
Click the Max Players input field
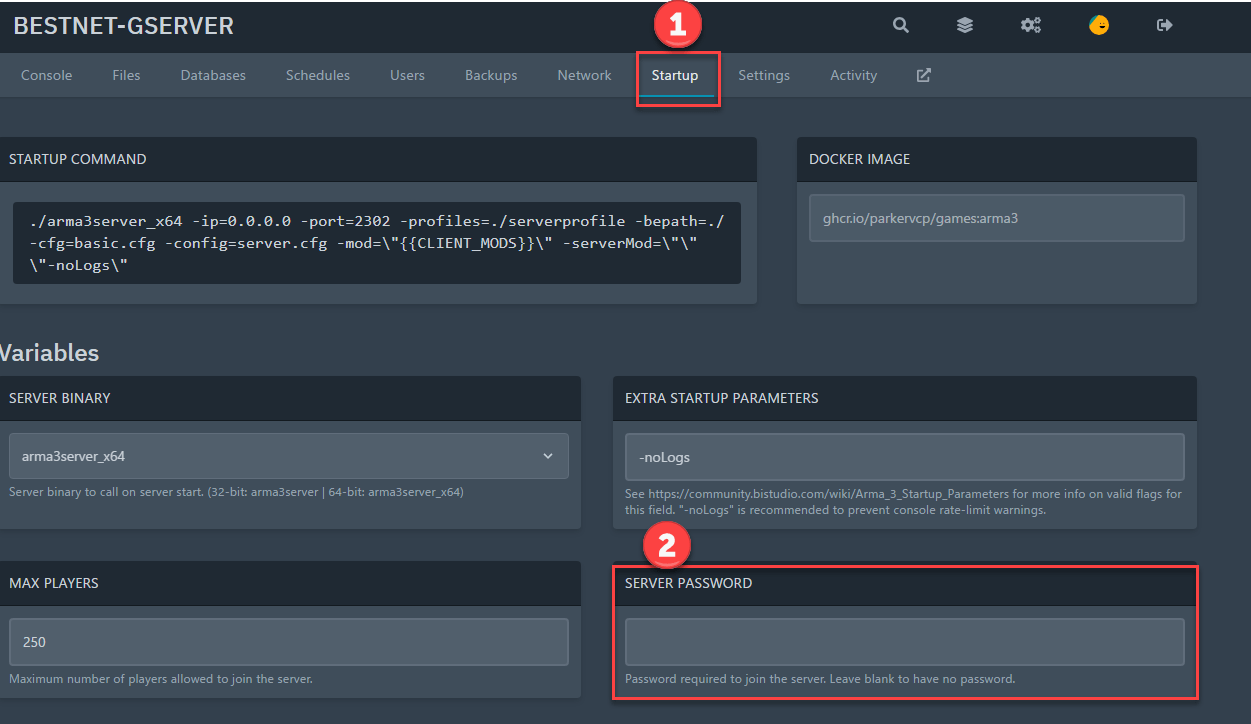(x=289, y=642)
